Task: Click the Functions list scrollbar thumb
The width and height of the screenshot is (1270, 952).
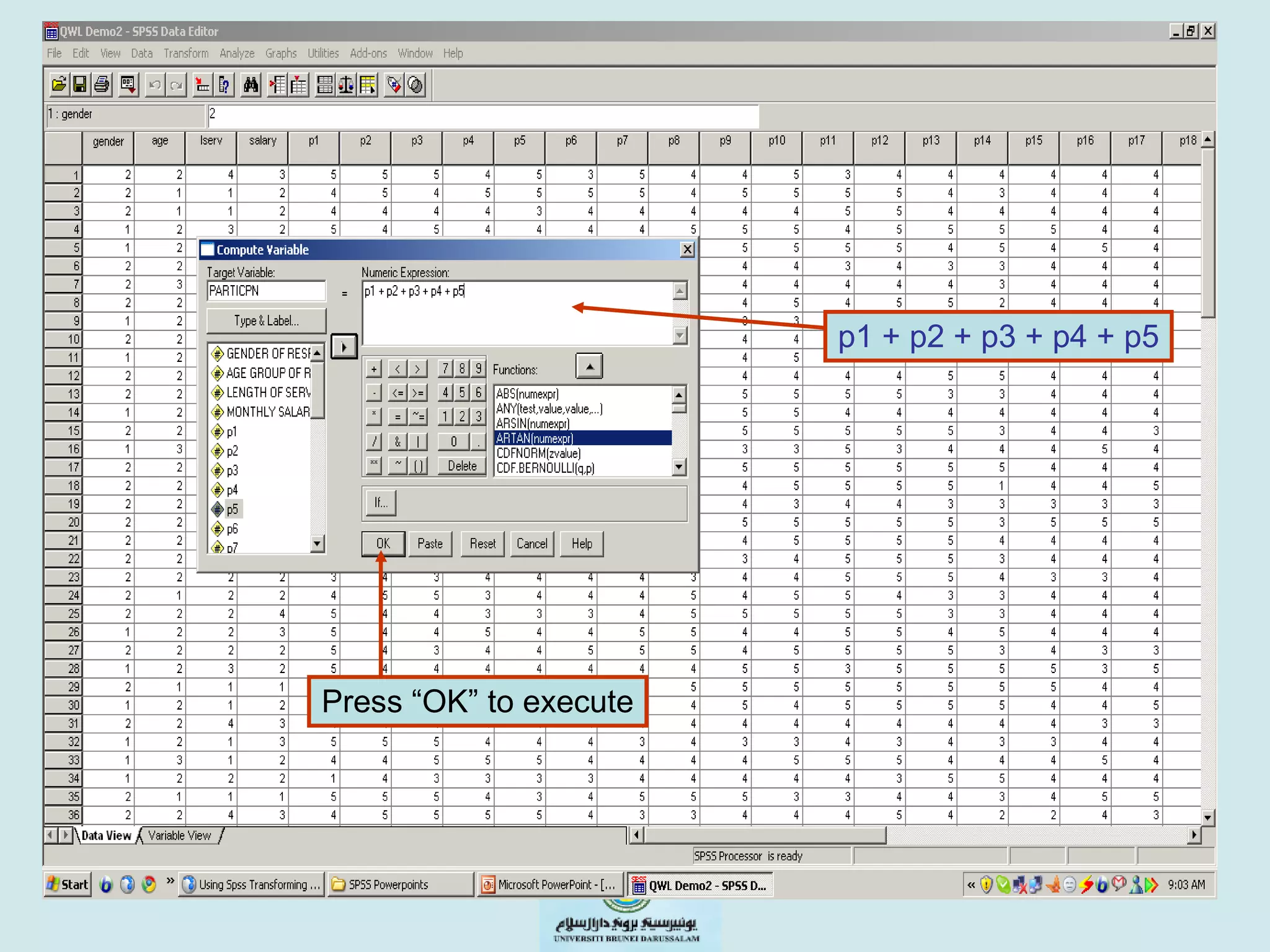Action: (x=680, y=408)
